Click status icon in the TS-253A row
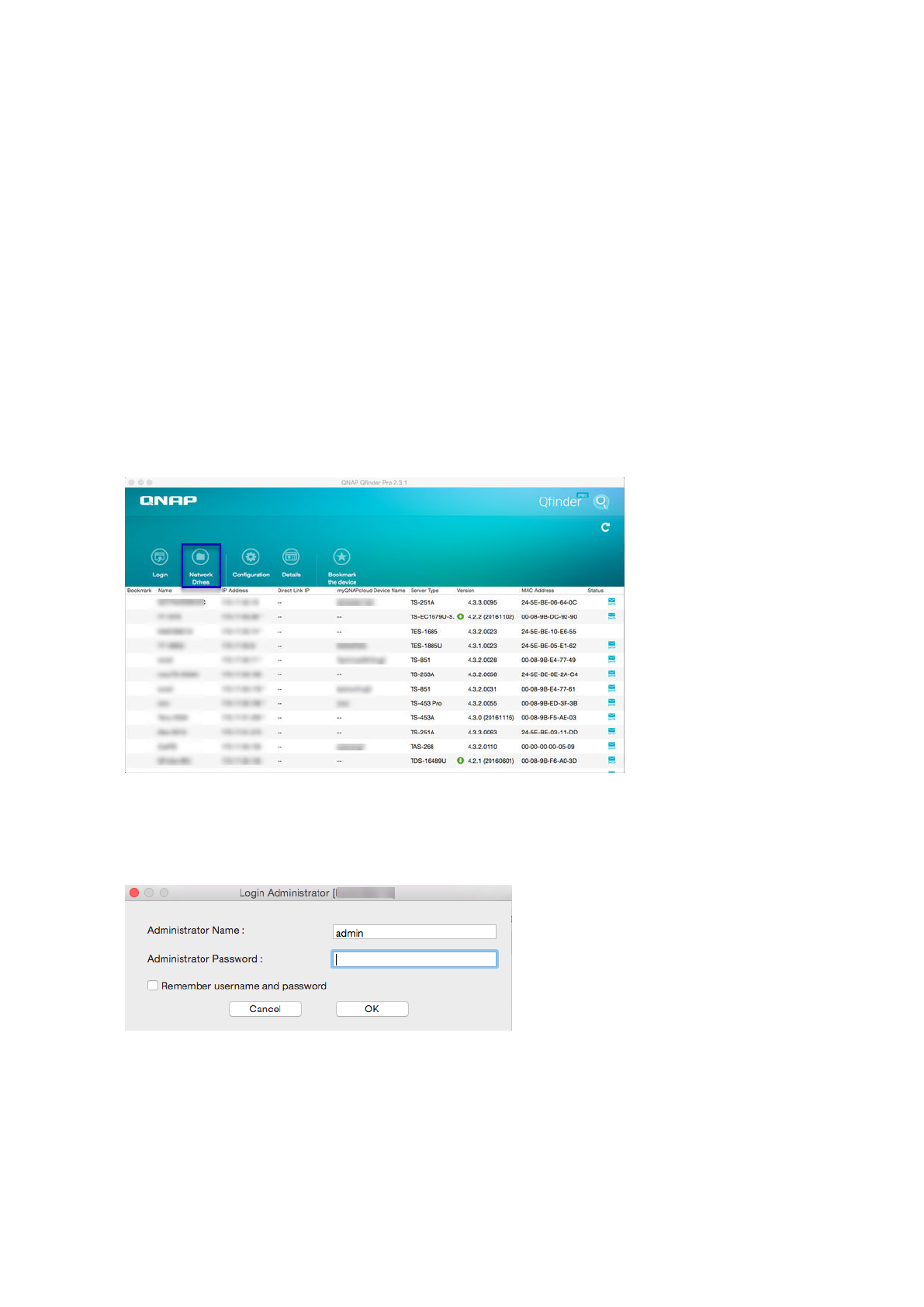The width and height of the screenshot is (924, 1307). click(611, 674)
